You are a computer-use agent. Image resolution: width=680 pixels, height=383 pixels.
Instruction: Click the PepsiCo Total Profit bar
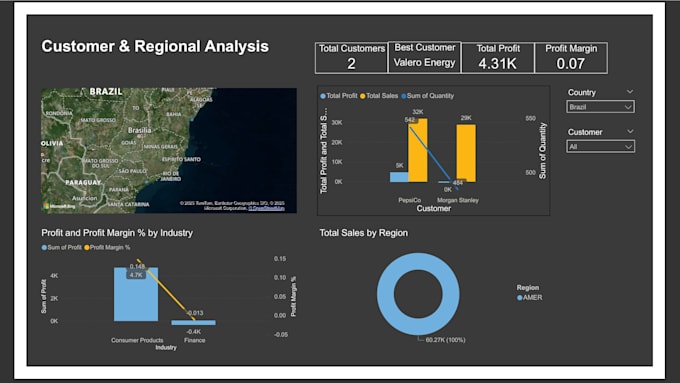tap(399, 177)
